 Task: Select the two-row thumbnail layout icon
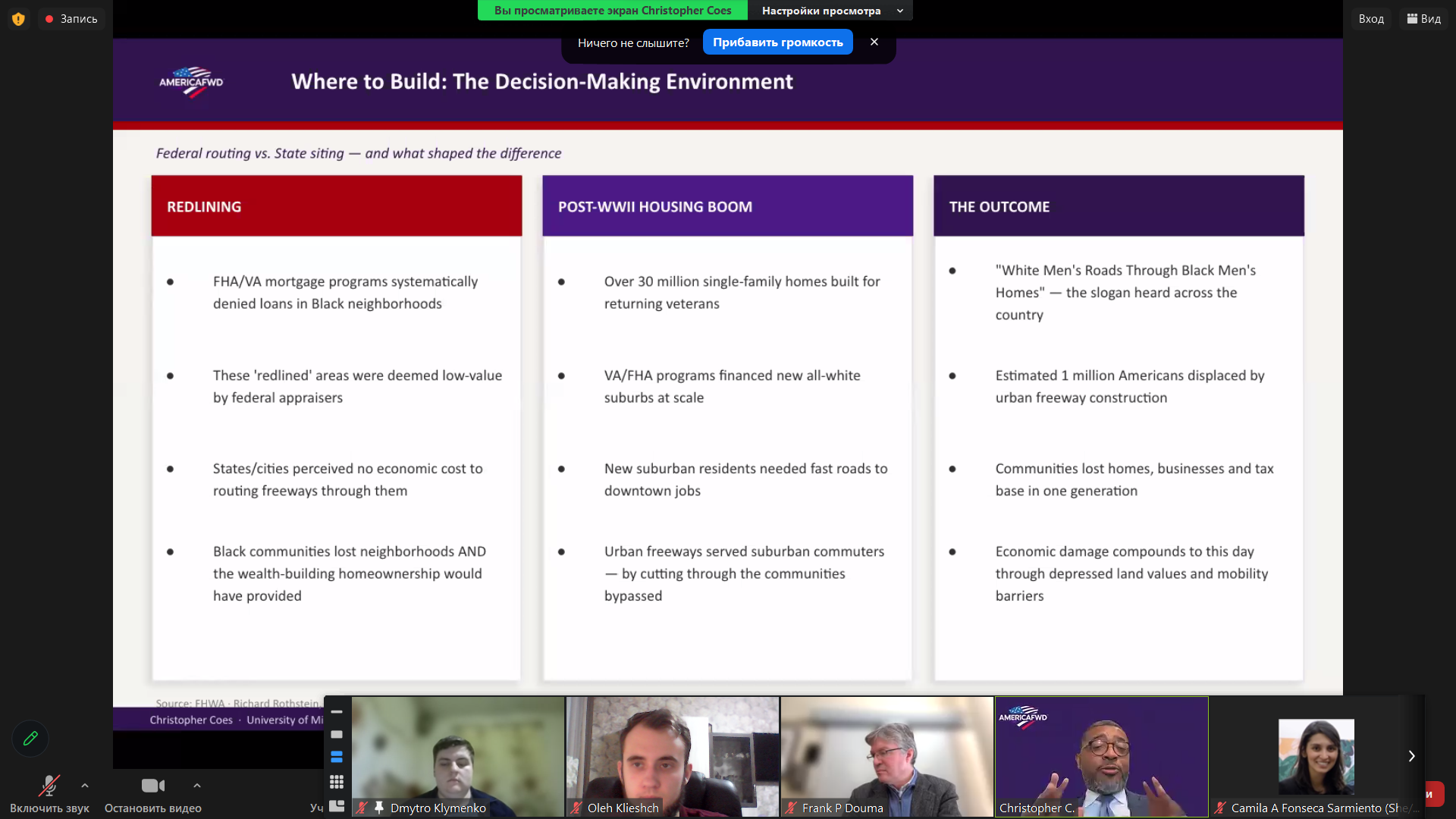pos(337,758)
